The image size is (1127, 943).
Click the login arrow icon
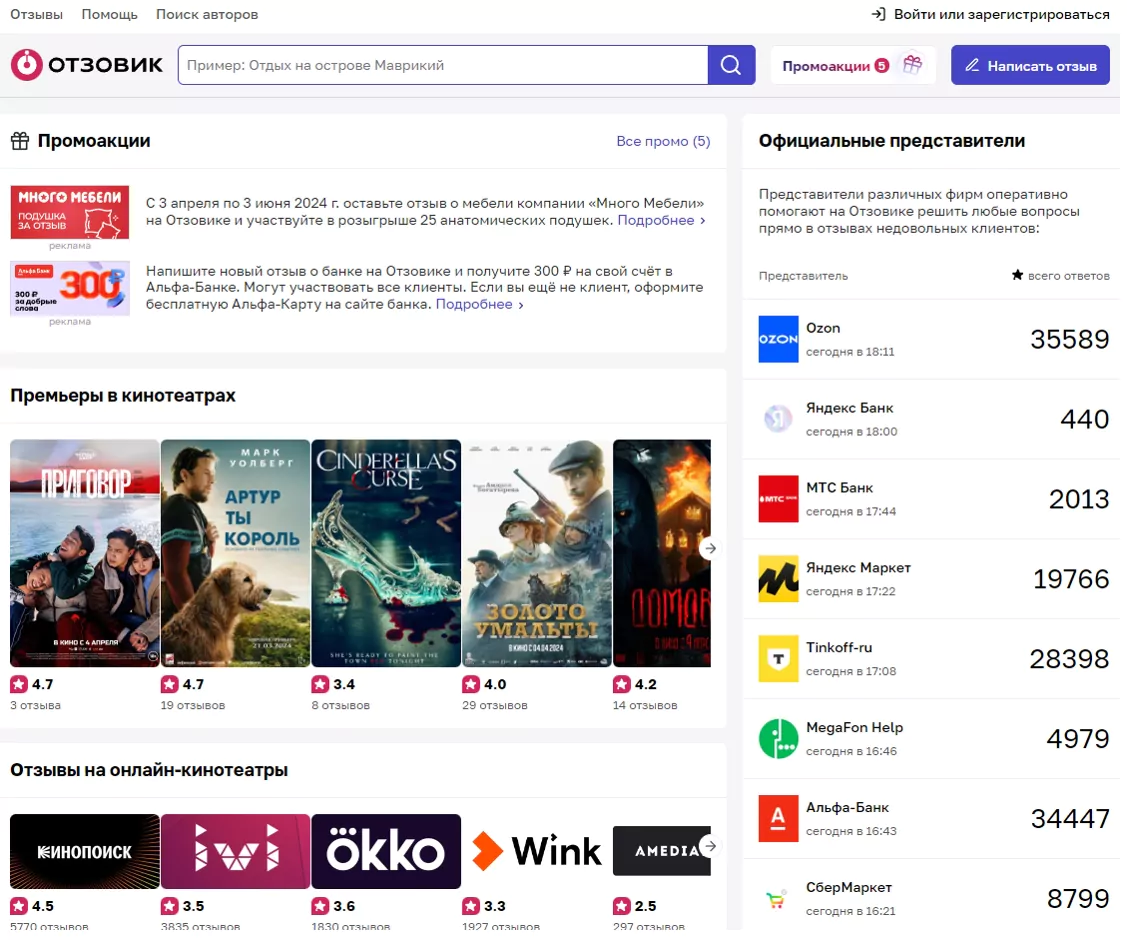(884, 14)
